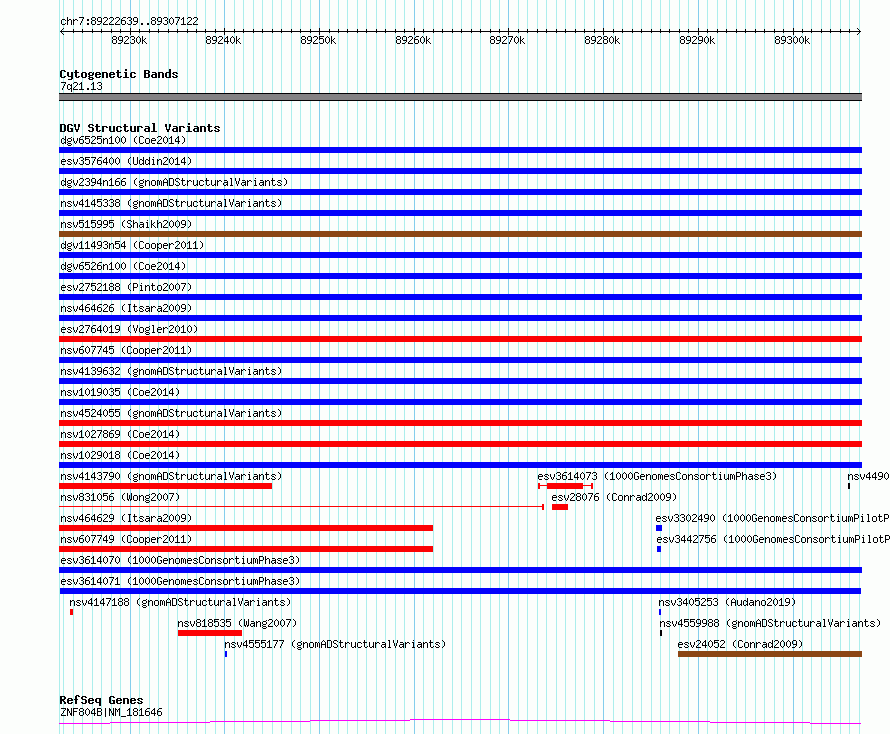Click esv2752188 (Pinto2007) variant label
The image size is (890, 734).
click(126, 287)
